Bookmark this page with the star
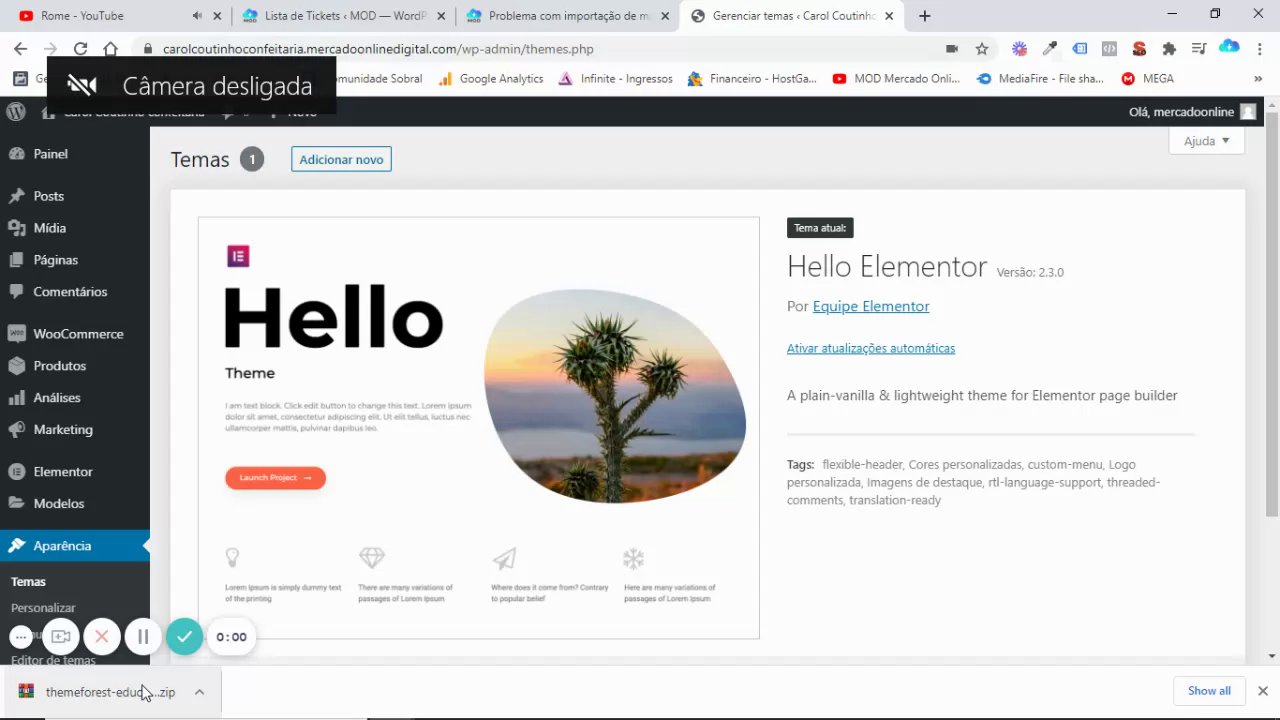Viewport: 1280px width, 720px height. click(x=982, y=49)
